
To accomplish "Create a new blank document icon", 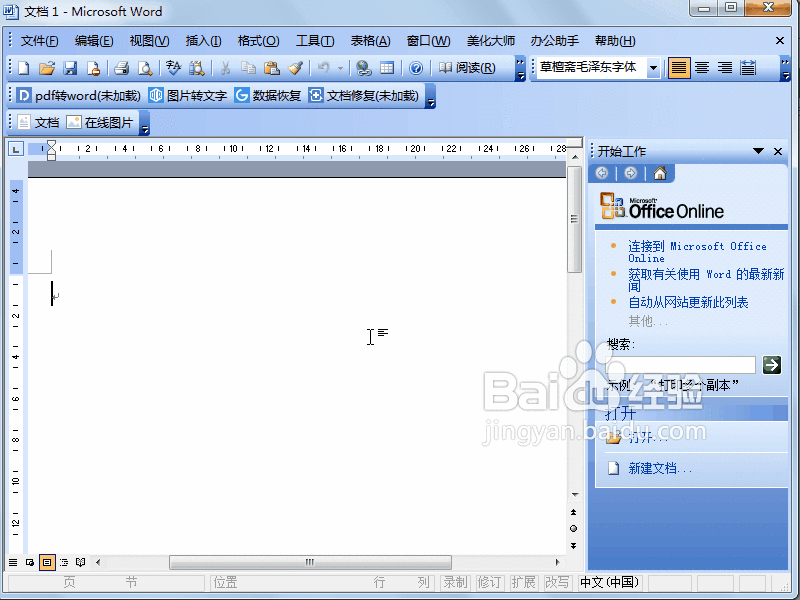I will click(24, 68).
